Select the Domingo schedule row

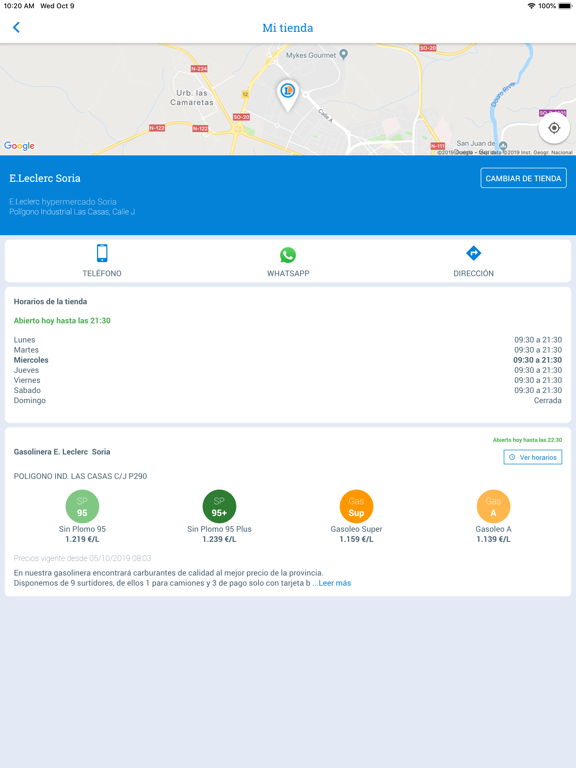[288, 400]
